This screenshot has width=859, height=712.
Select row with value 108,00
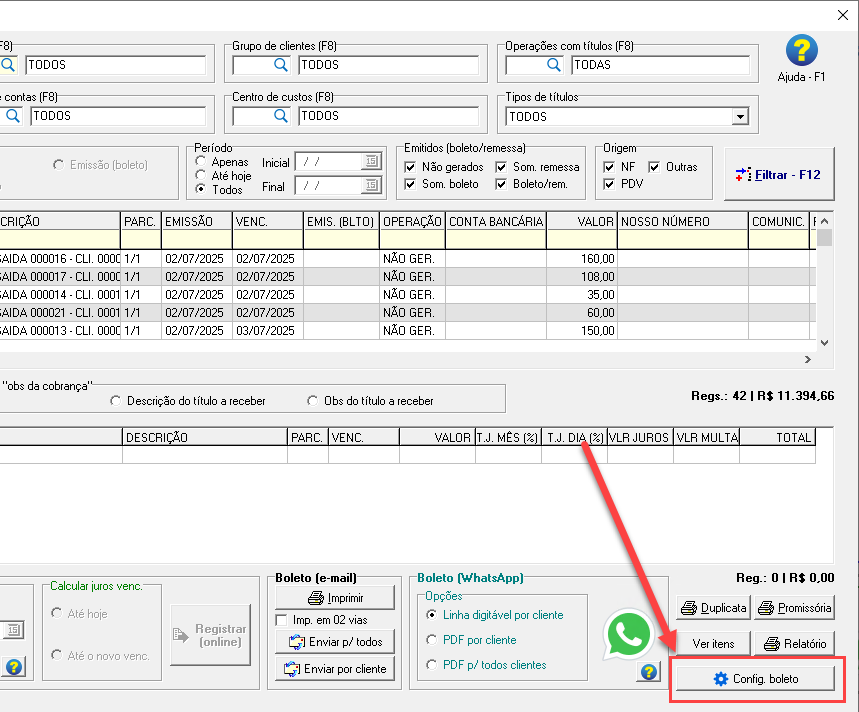click(408, 277)
